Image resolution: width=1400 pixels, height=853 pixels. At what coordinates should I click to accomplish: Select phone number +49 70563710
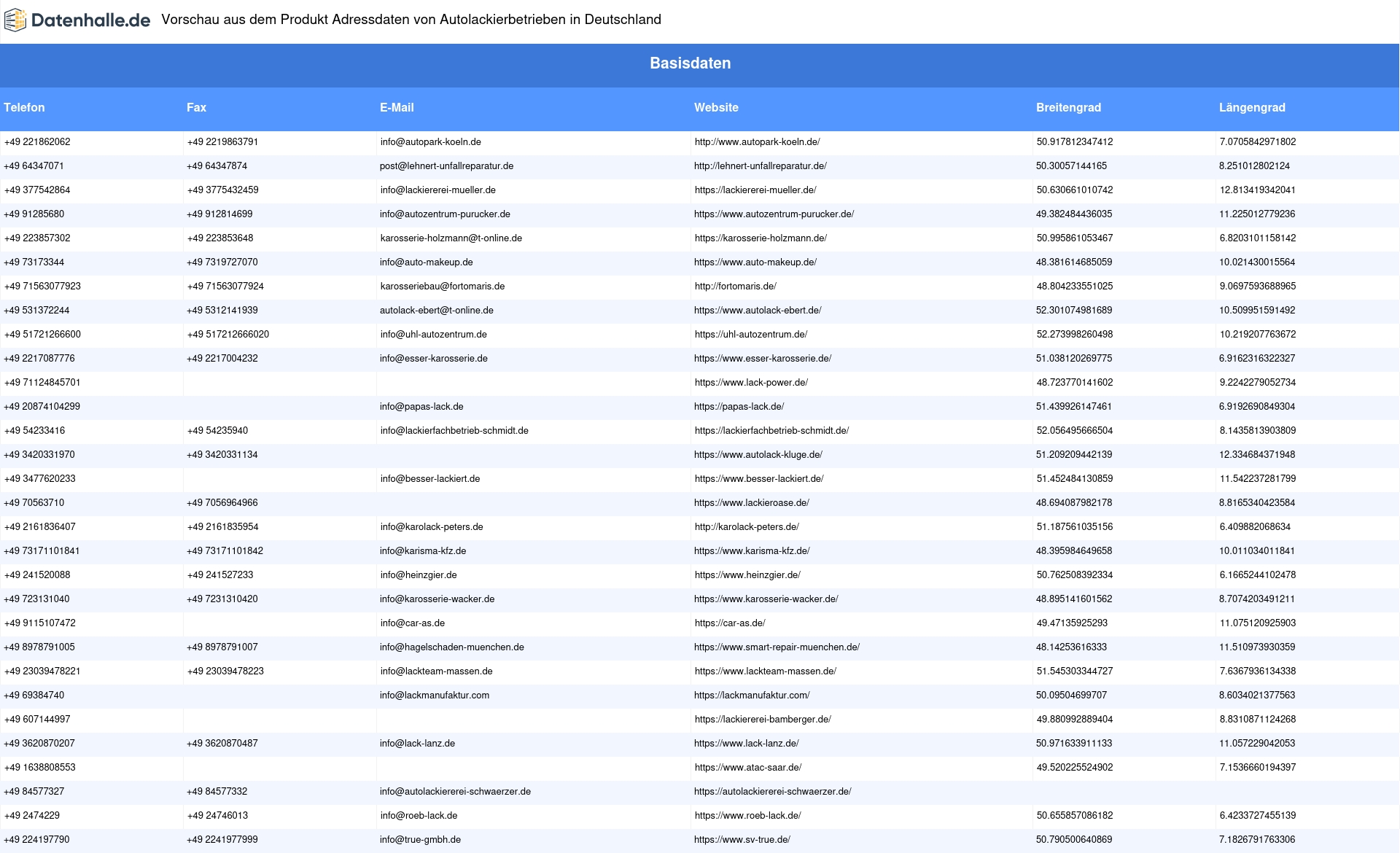click(34, 503)
